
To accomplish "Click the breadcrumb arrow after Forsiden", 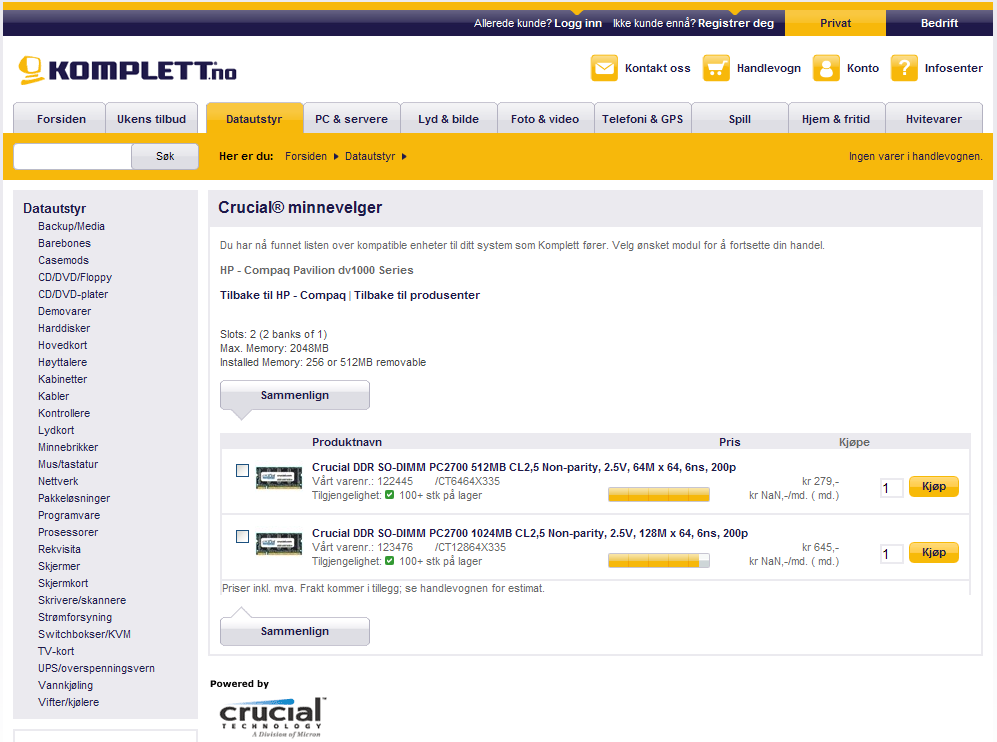I will (x=336, y=156).
